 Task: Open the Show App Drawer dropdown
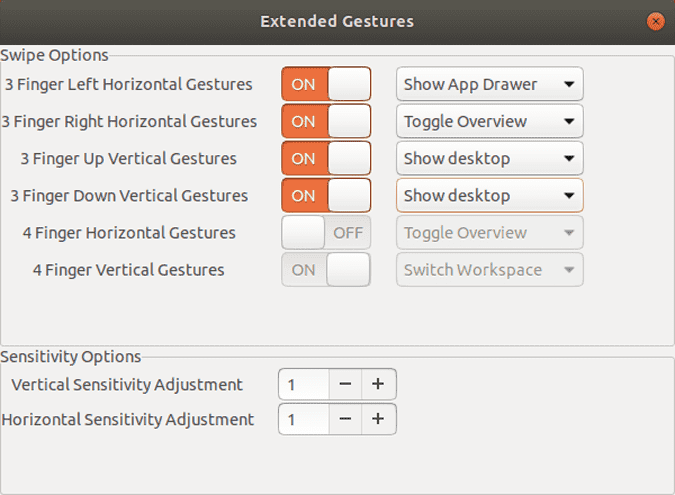point(489,84)
